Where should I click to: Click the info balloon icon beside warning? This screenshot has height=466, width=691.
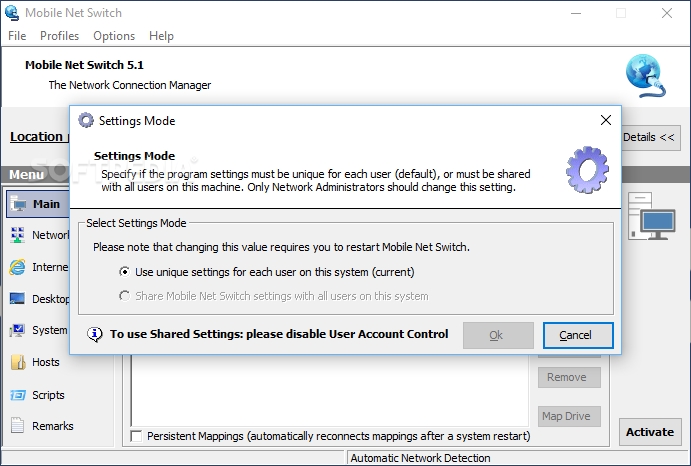(x=95, y=335)
